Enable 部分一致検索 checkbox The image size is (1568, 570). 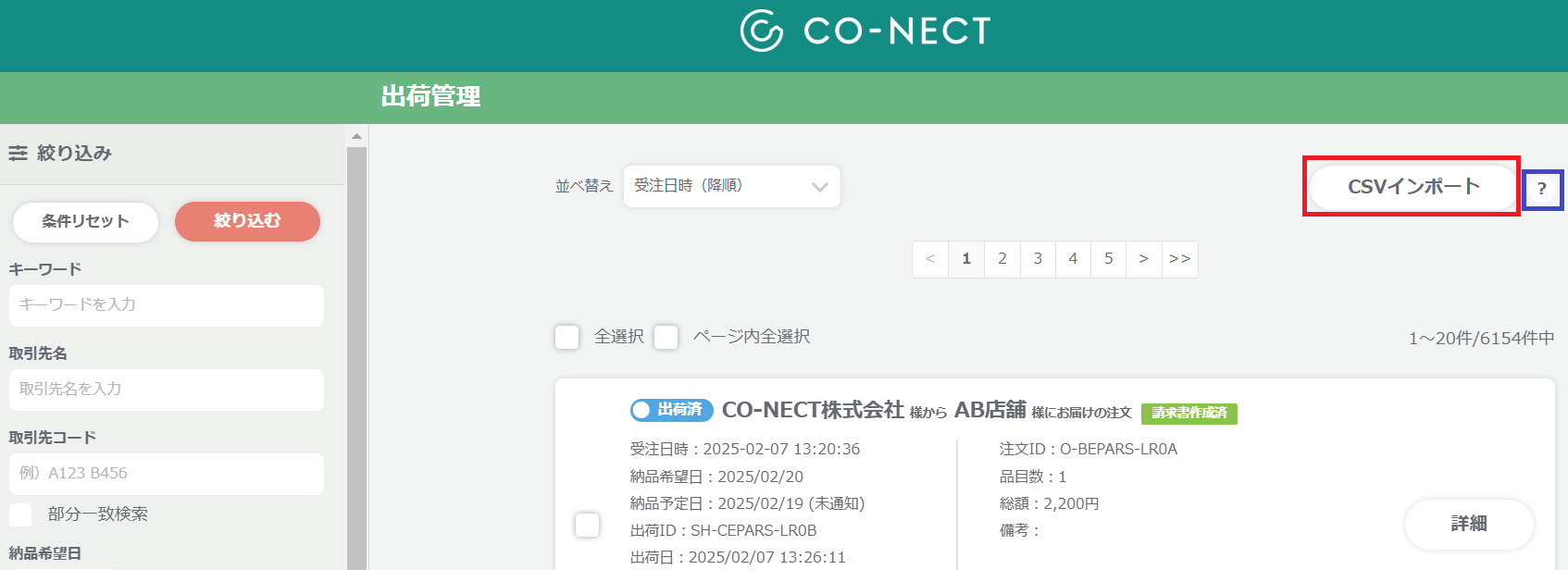point(20,514)
